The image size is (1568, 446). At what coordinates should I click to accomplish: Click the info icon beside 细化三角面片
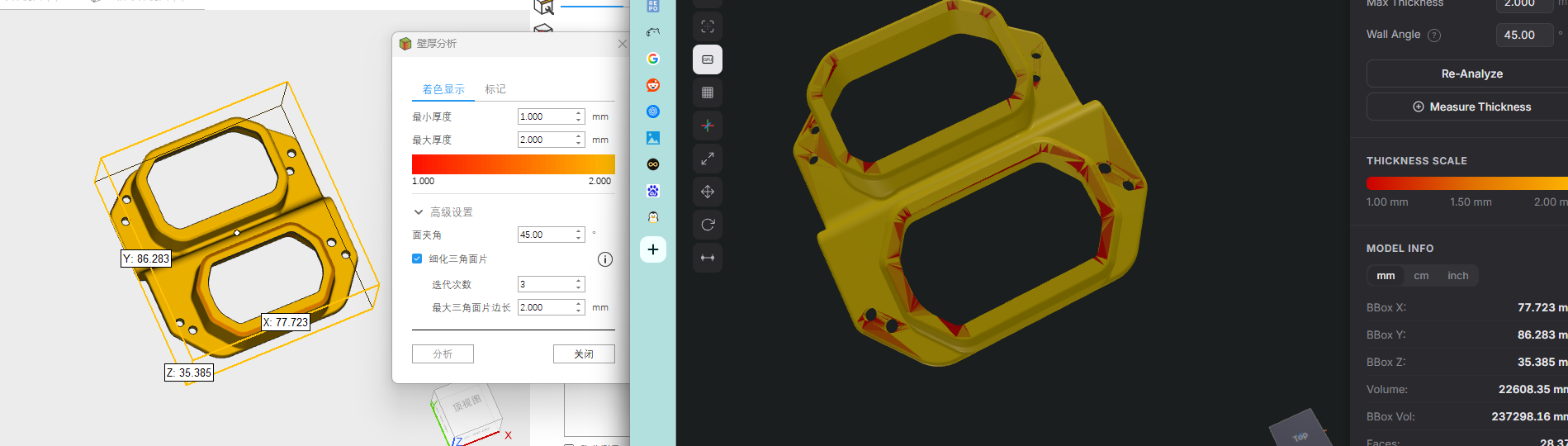coord(605,259)
